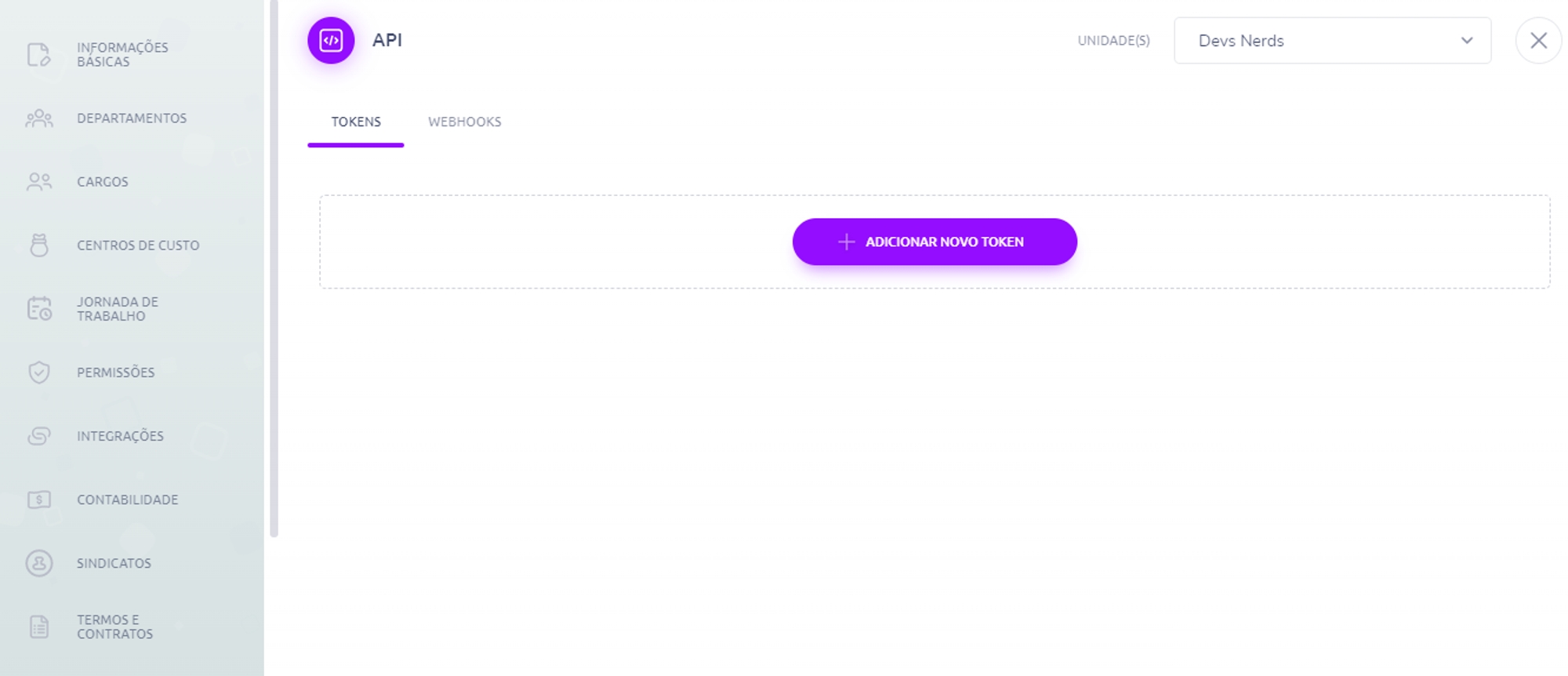Click Jornada de Trabalho calendar icon

[x=38, y=309]
